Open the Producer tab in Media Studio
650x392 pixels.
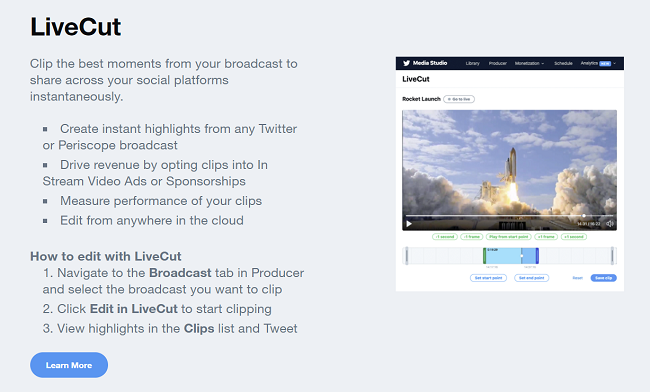click(497, 63)
